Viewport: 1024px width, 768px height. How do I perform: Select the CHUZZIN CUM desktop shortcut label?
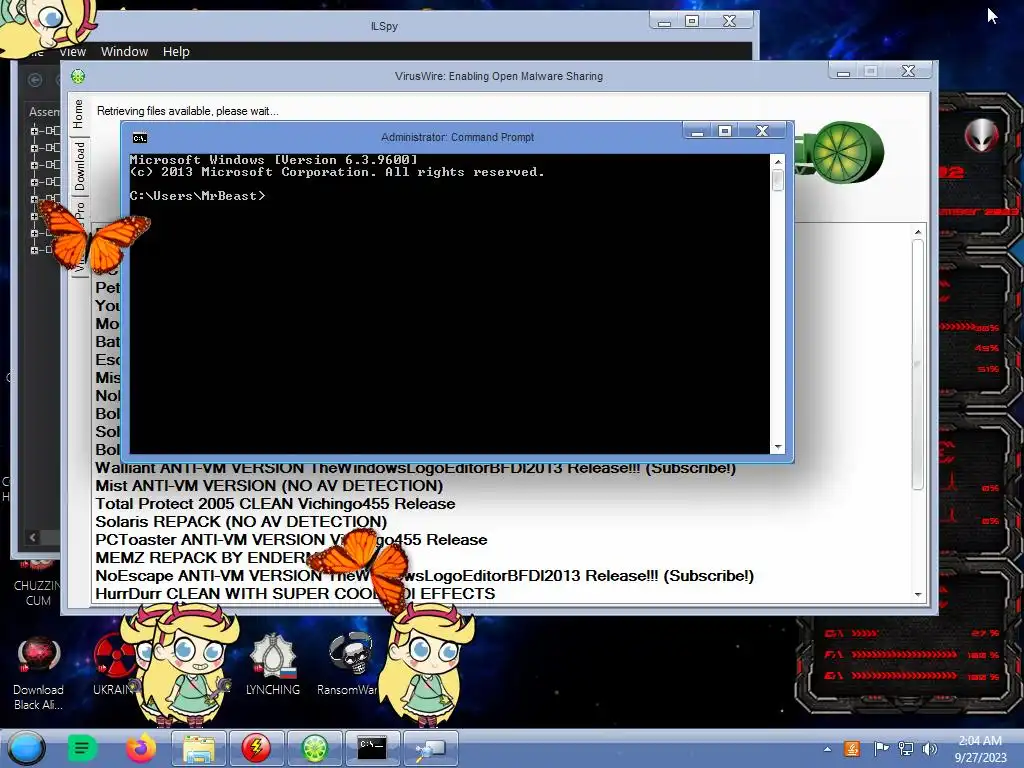click(37, 593)
